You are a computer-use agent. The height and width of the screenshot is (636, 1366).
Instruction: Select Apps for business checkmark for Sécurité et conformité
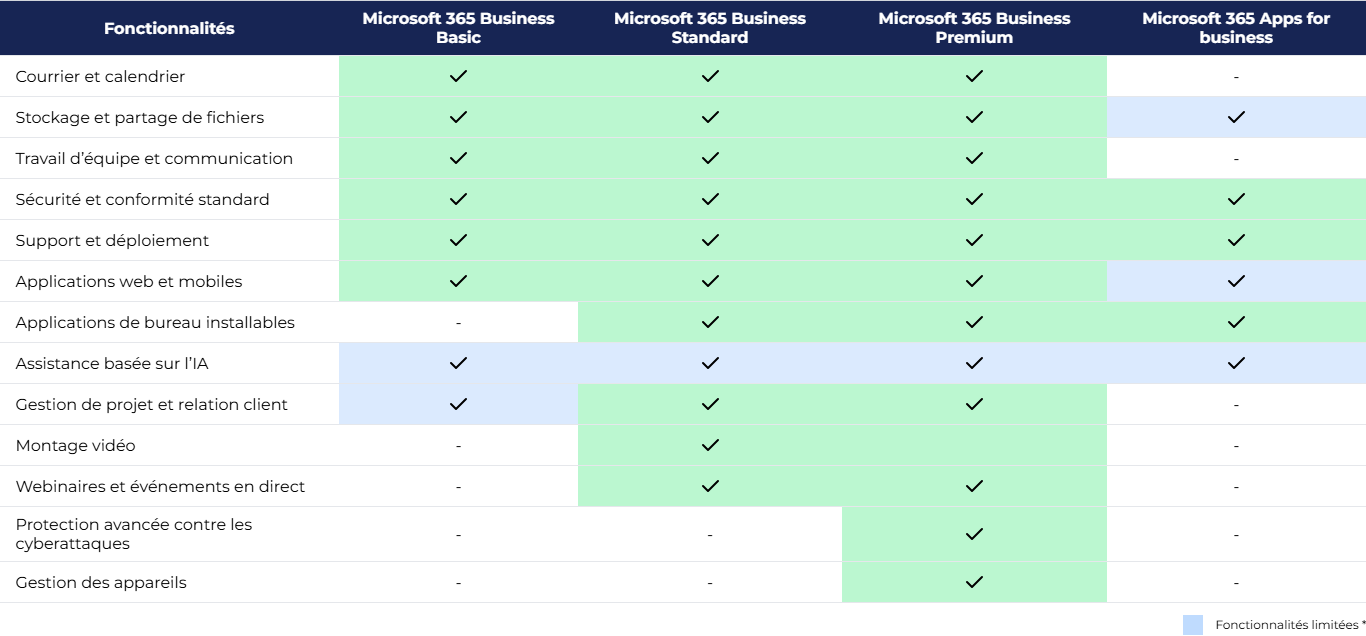pos(1236,199)
